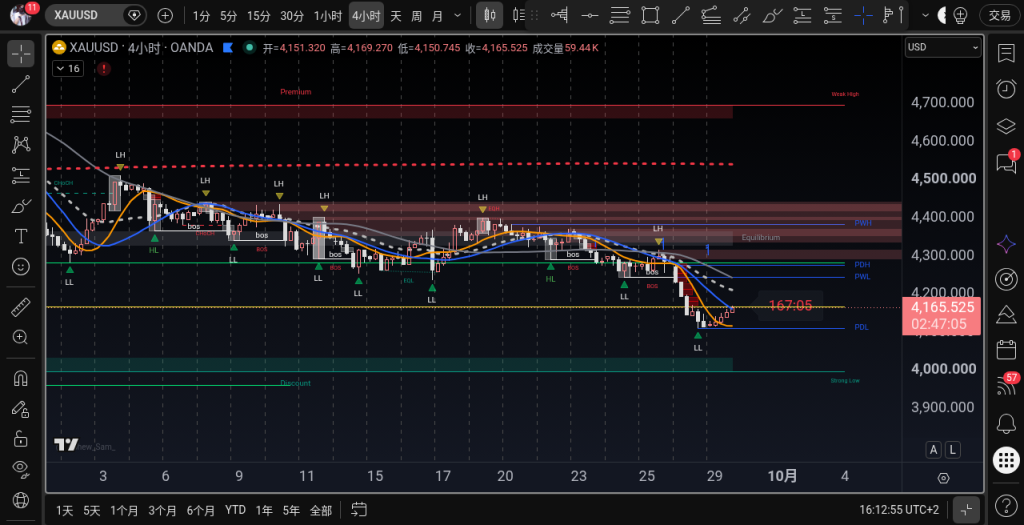Toggle log scale L button
This screenshot has height=525, width=1024.
coord(953,449)
